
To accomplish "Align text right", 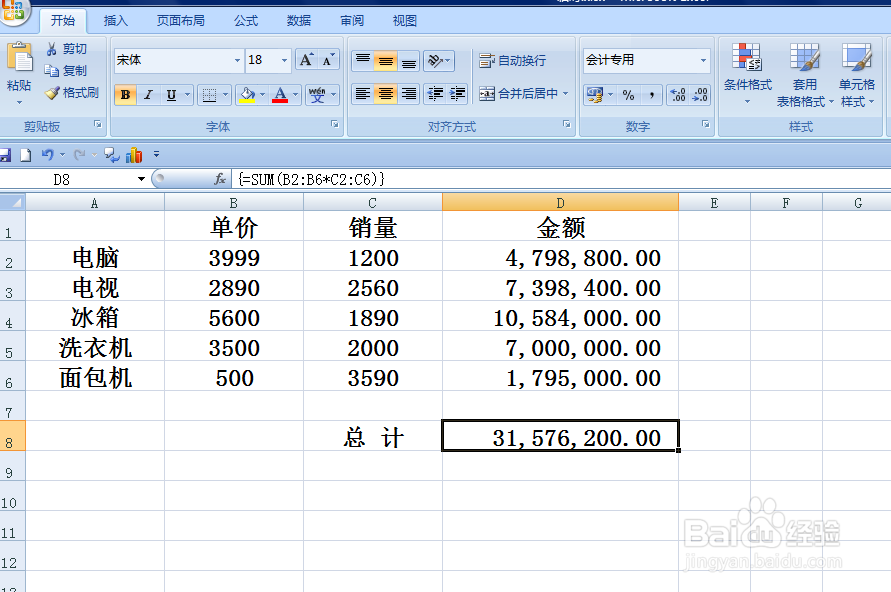I will point(408,94).
